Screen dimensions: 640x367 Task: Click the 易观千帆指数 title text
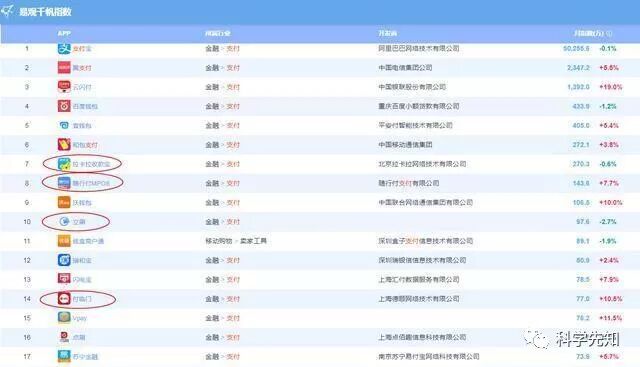[45, 11]
